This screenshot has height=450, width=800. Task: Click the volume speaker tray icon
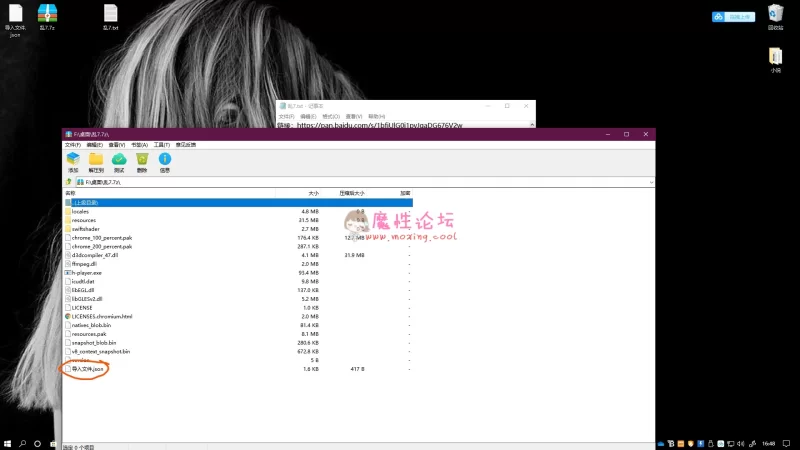click(740, 444)
